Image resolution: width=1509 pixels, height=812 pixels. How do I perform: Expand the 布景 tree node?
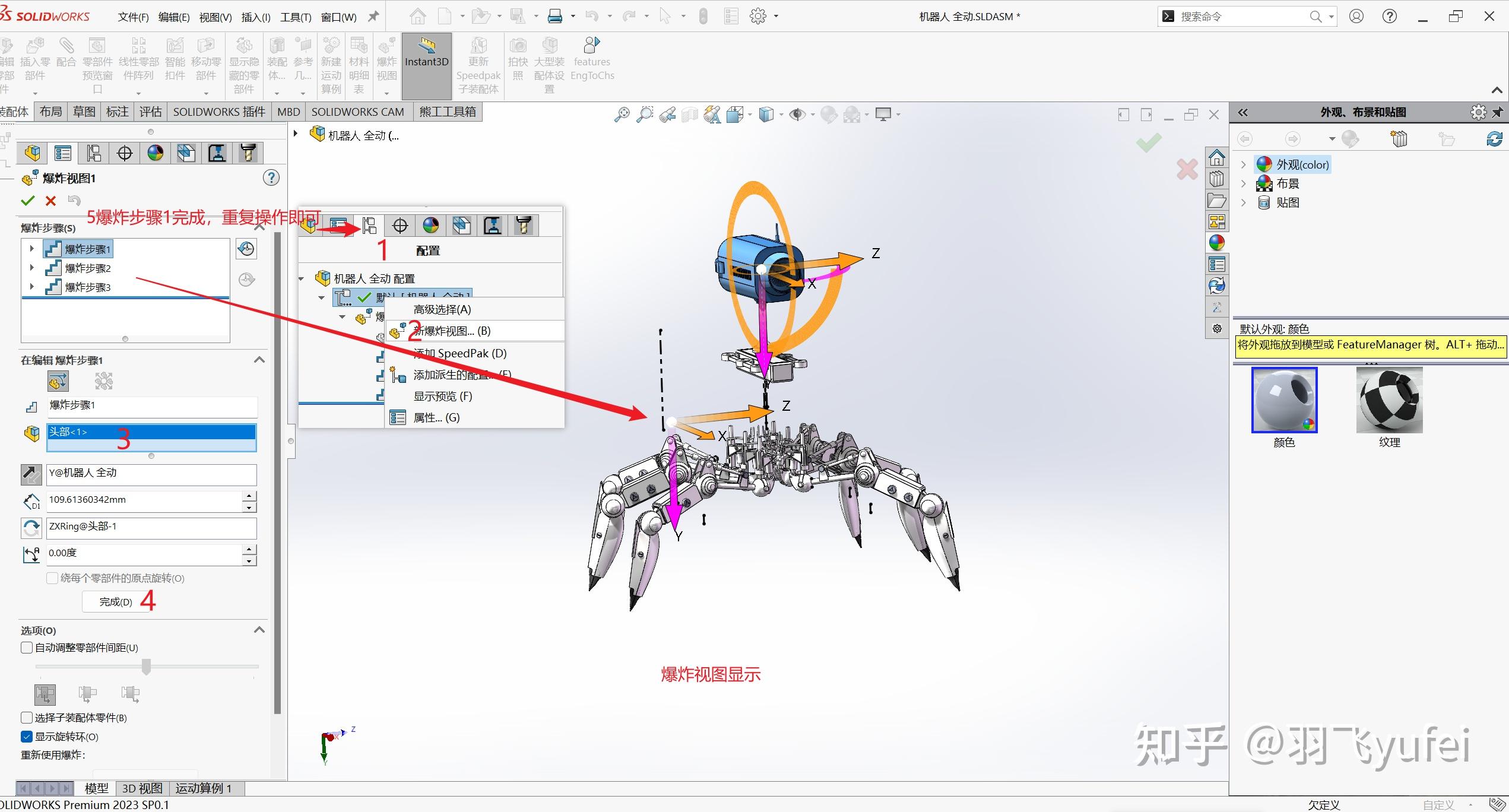[x=1244, y=183]
